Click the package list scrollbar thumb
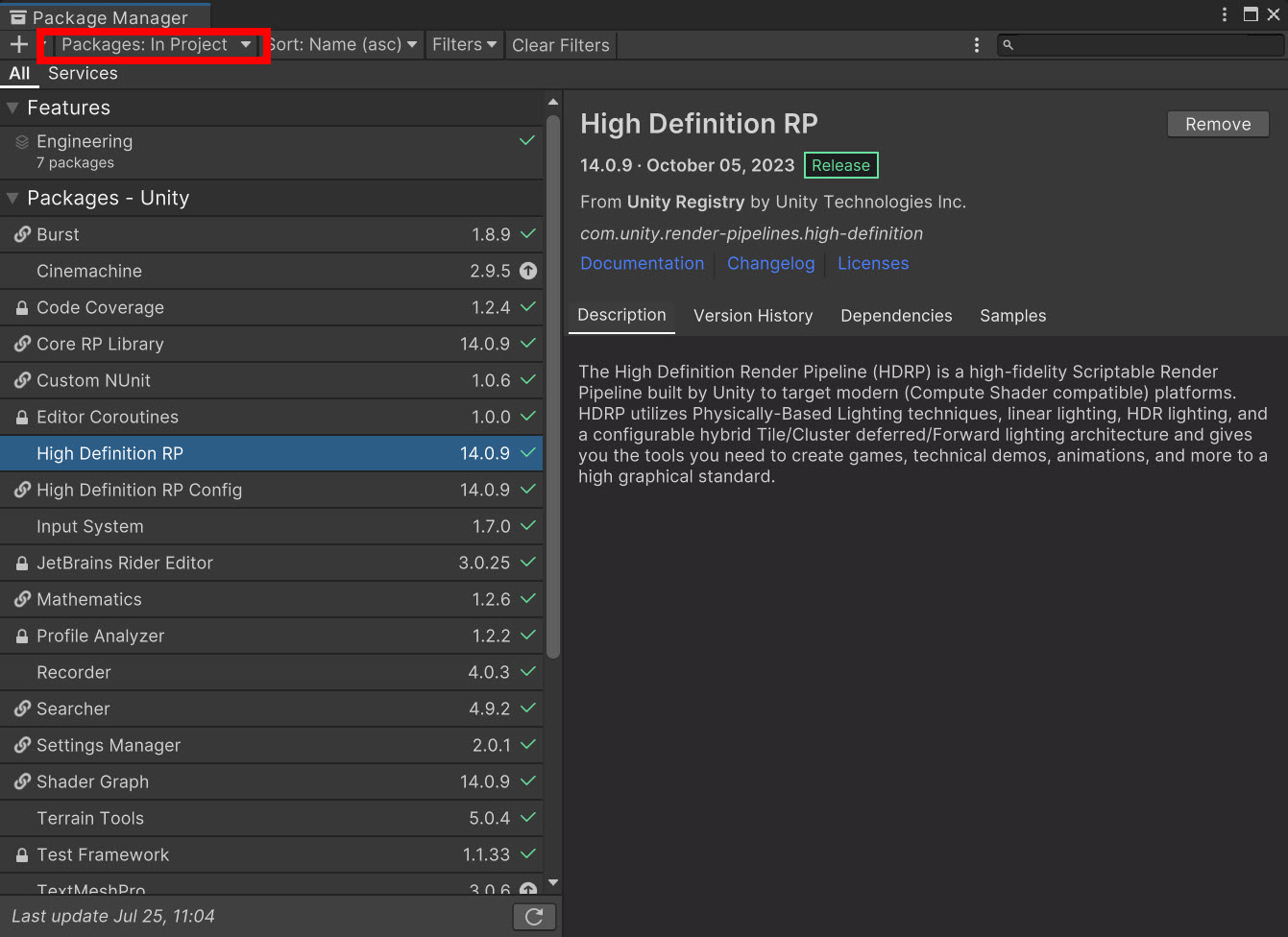Screen dimensions: 1288x937 click(553, 386)
